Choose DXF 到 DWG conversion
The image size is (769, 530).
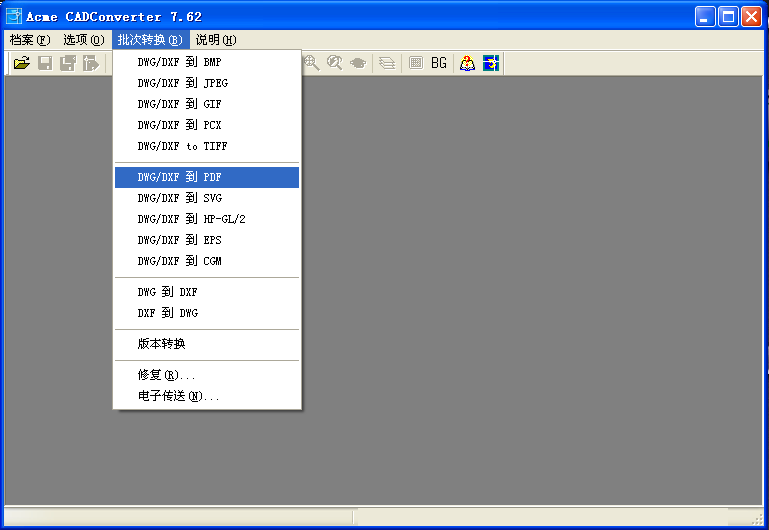207,313
